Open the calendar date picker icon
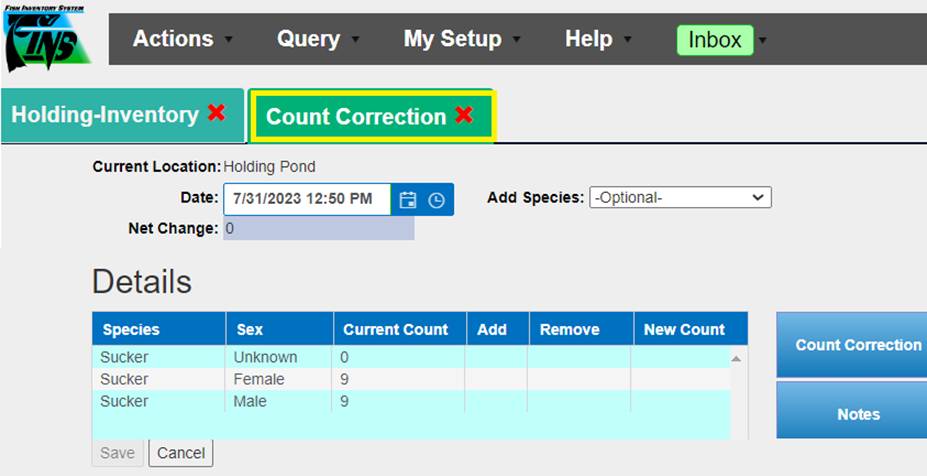This screenshot has height=476, width=927. coord(407,200)
